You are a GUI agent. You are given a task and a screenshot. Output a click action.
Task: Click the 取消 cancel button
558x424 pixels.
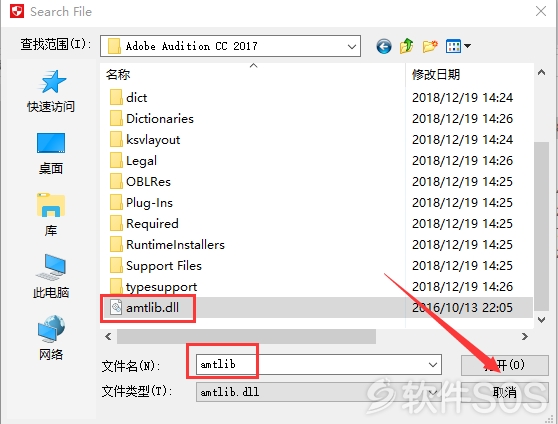coord(505,392)
